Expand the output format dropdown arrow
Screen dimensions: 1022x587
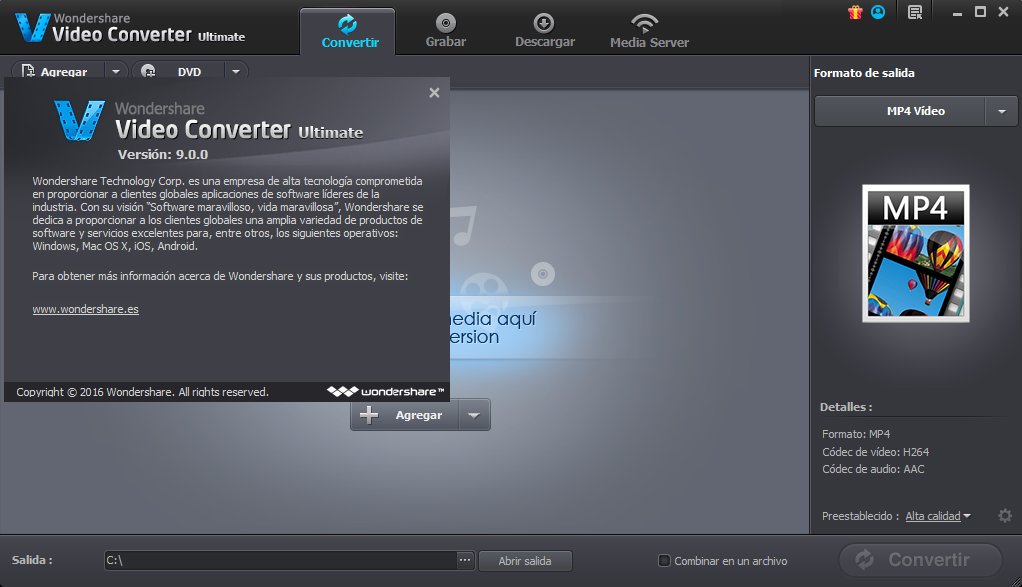tap(1002, 111)
